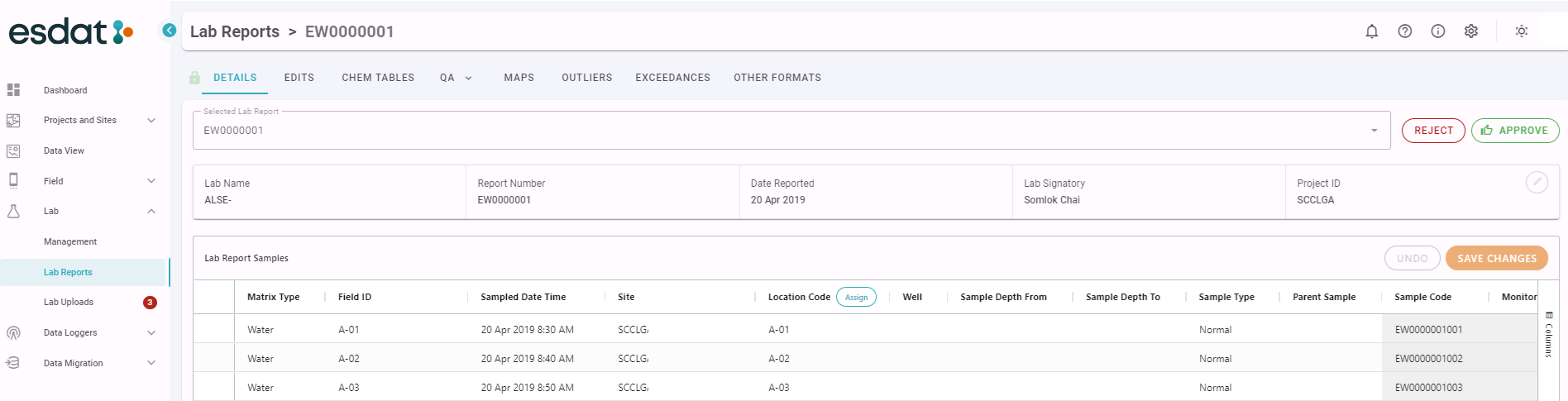
Task: Open the Columns side panel
Action: tap(1548, 334)
